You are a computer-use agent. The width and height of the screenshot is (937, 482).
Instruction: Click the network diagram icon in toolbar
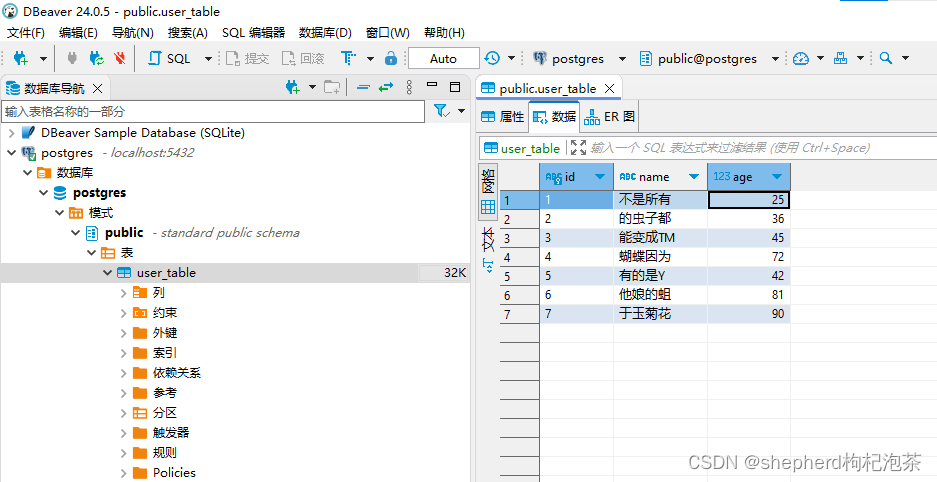(840, 58)
